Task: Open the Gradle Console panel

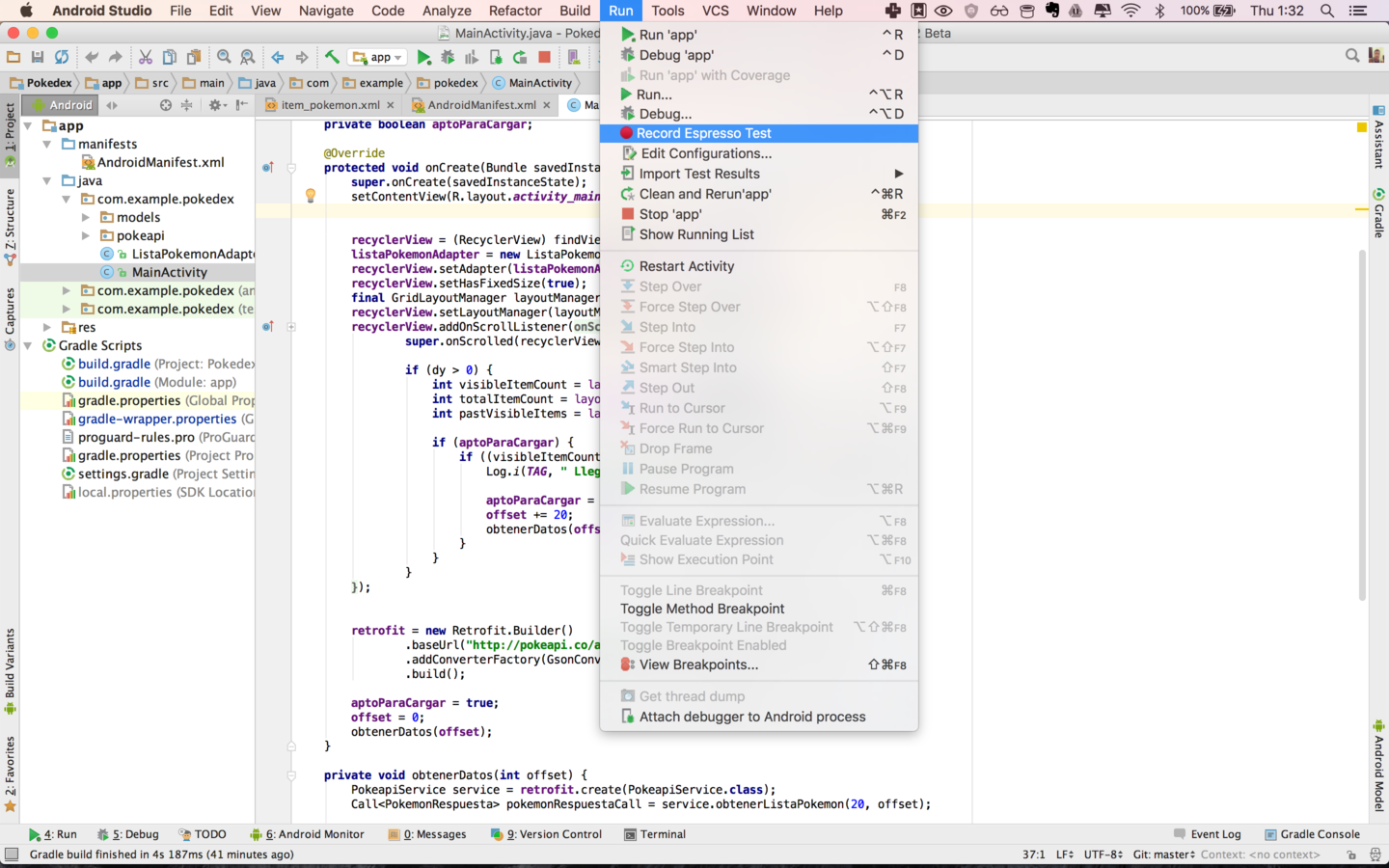Action: 1312,834
